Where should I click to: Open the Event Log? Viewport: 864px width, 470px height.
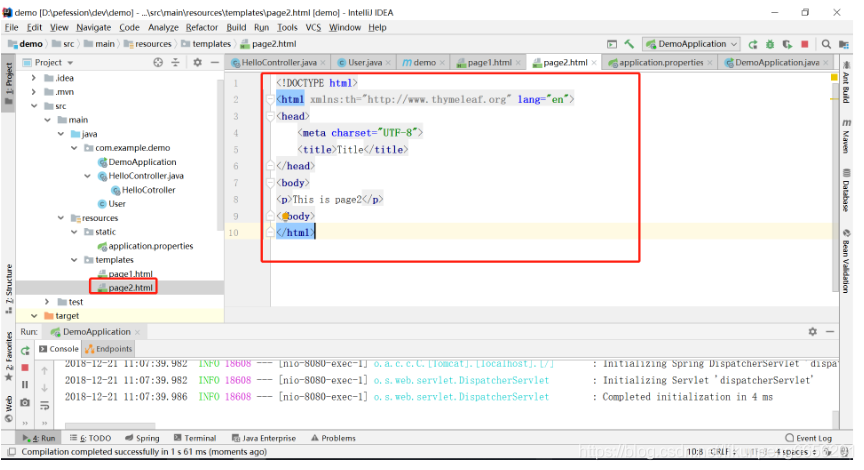tap(808, 438)
